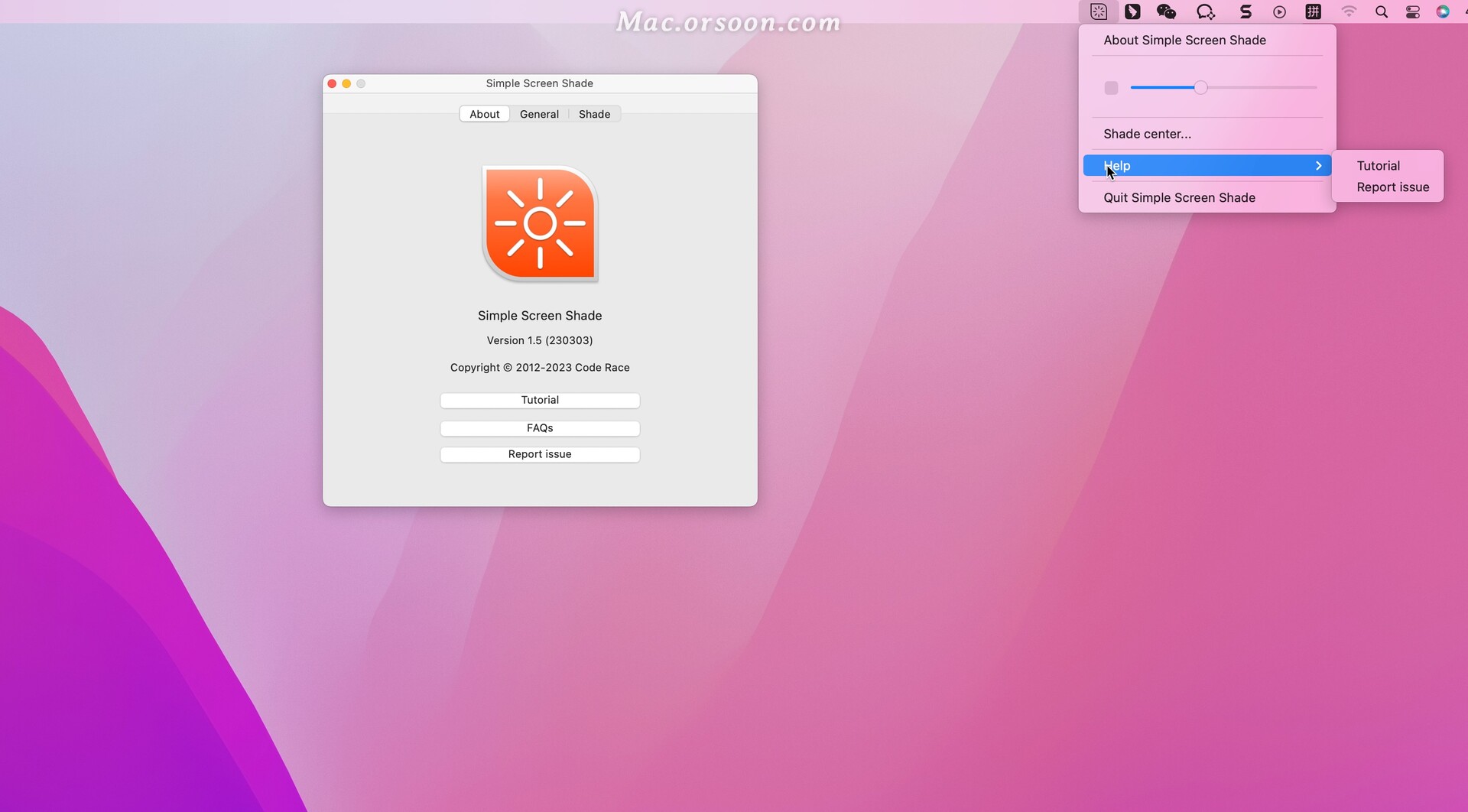
Task: Click the Simple Screen Shade app logo
Action: (539, 223)
